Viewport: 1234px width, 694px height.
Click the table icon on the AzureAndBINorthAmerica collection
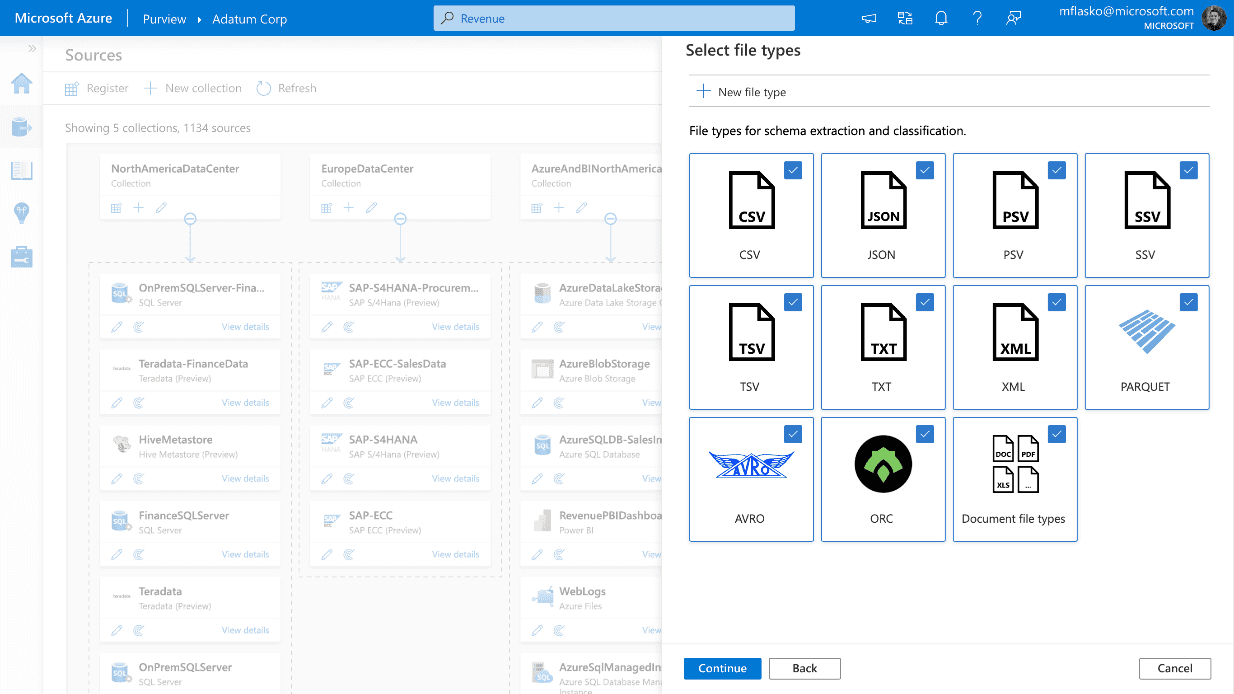point(537,208)
